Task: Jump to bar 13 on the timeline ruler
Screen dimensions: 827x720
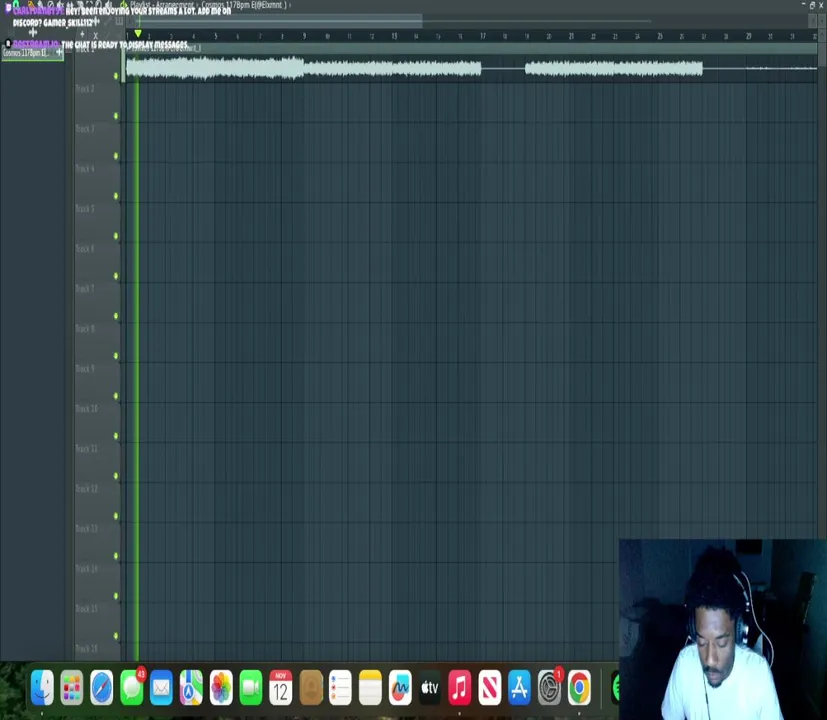Action: 394,36
